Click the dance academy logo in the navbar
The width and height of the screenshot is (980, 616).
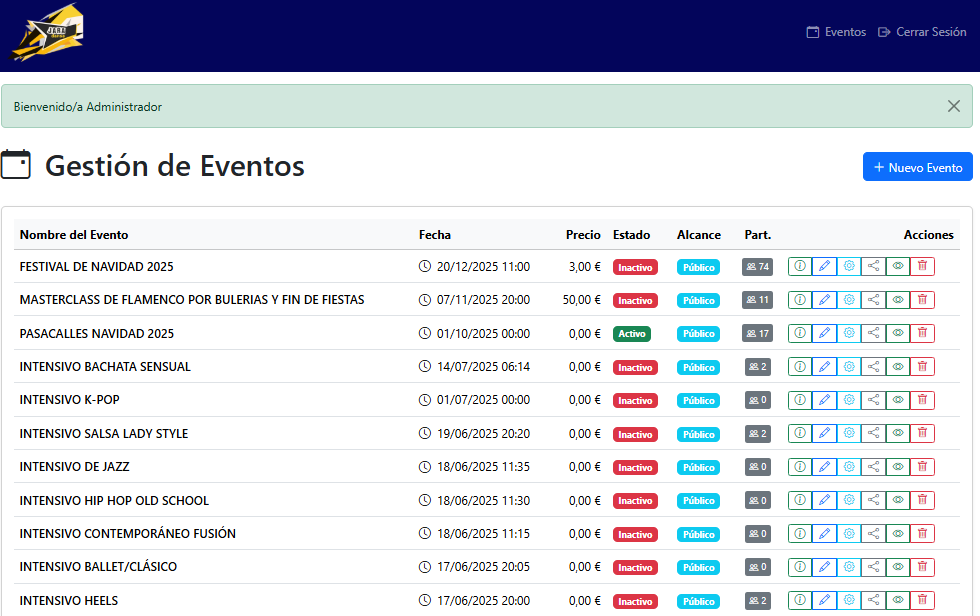point(47,32)
